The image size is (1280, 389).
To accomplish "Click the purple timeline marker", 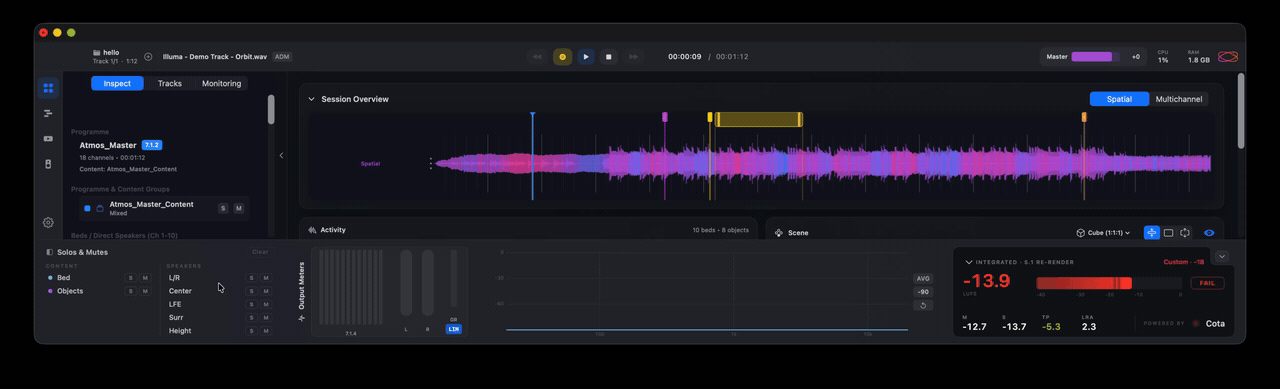I will coord(664,117).
